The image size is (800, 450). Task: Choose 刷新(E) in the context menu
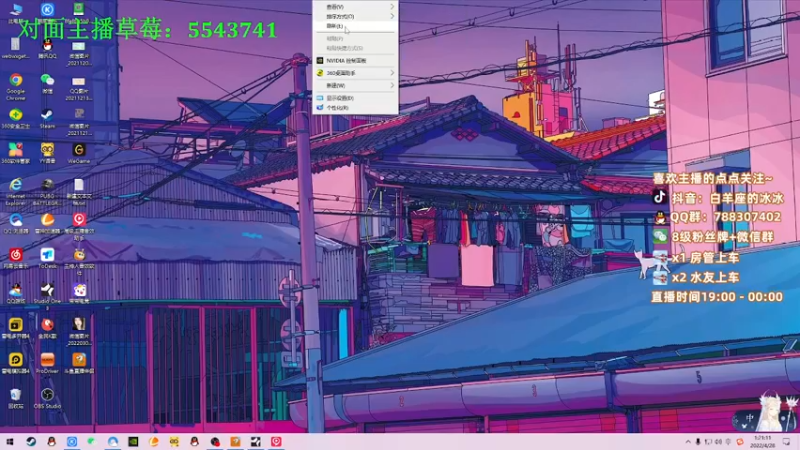point(355,26)
